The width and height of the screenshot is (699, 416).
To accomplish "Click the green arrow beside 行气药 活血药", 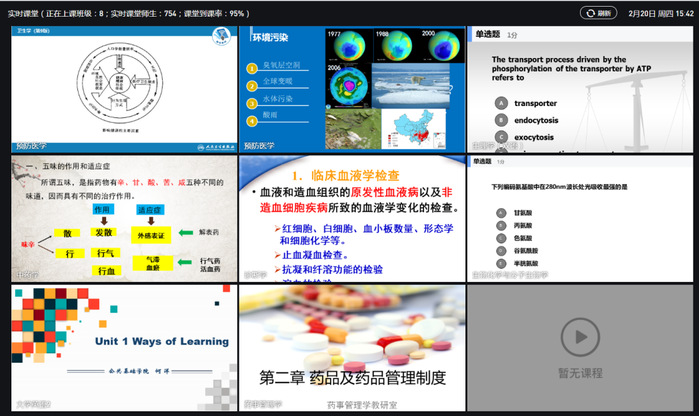I will pyautogui.click(x=185, y=262).
